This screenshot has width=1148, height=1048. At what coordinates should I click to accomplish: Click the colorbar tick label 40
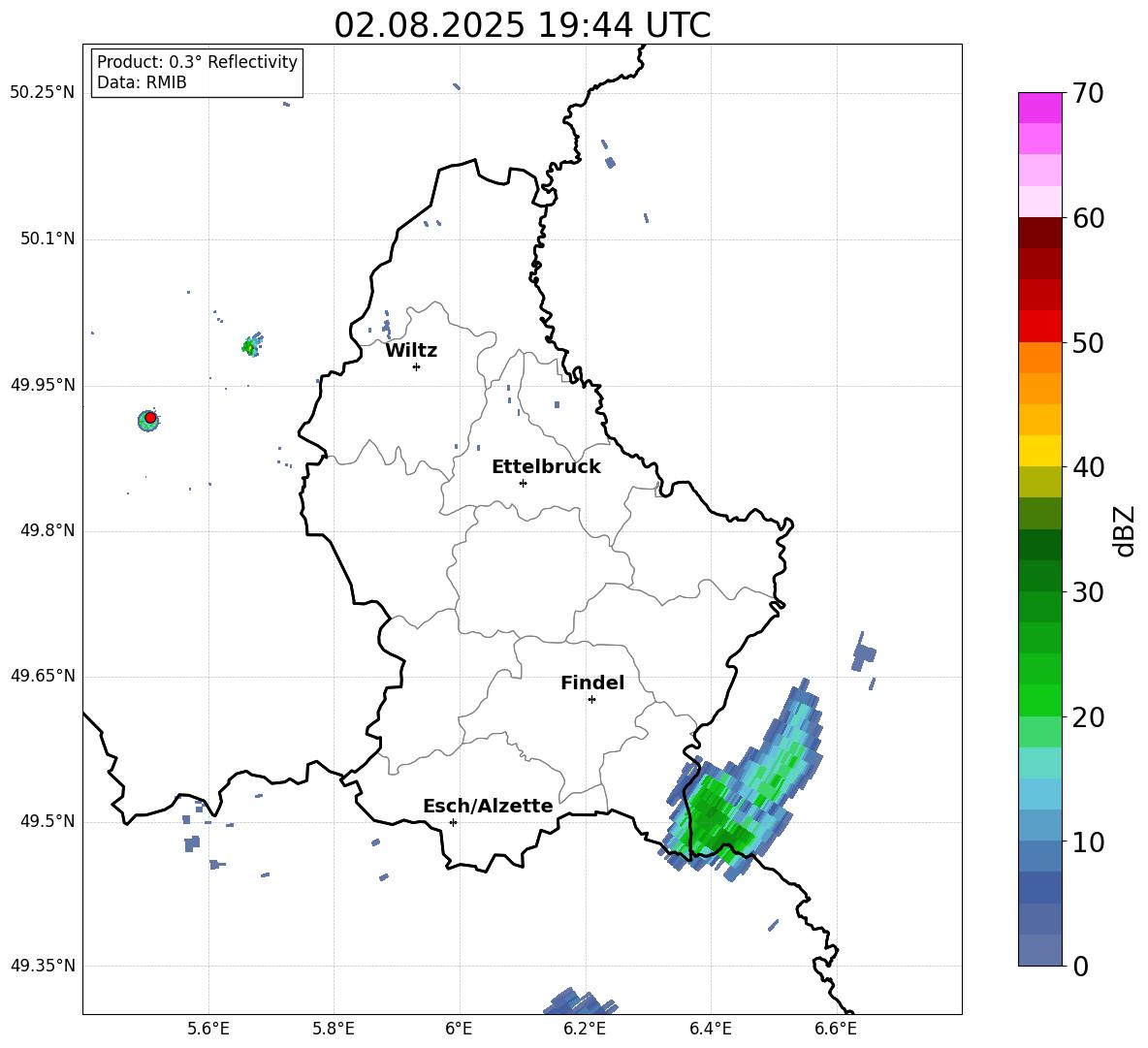click(x=1088, y=467)
